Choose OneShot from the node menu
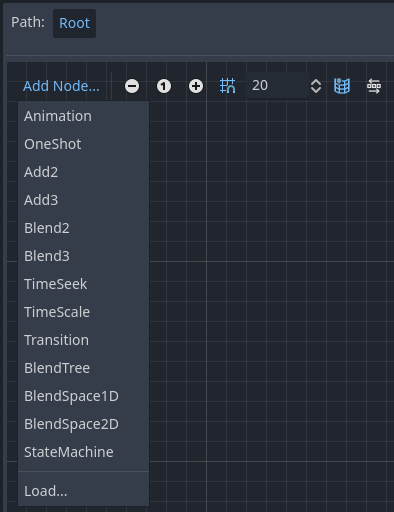 click(84, 144)
